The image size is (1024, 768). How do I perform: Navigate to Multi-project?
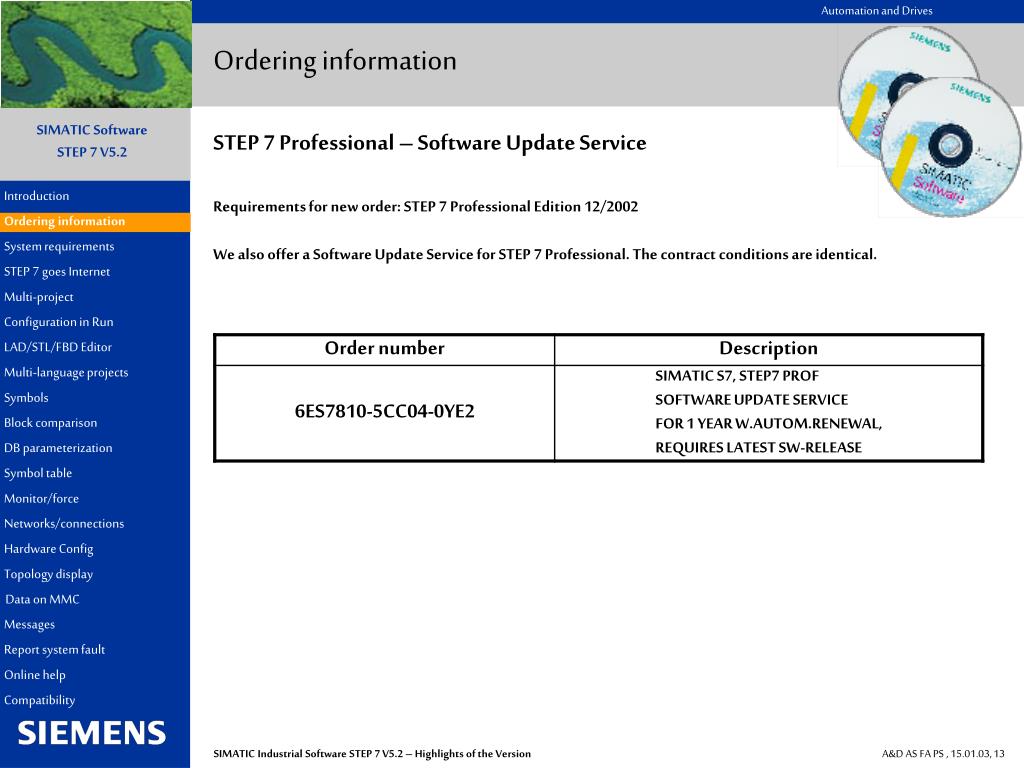39,297
